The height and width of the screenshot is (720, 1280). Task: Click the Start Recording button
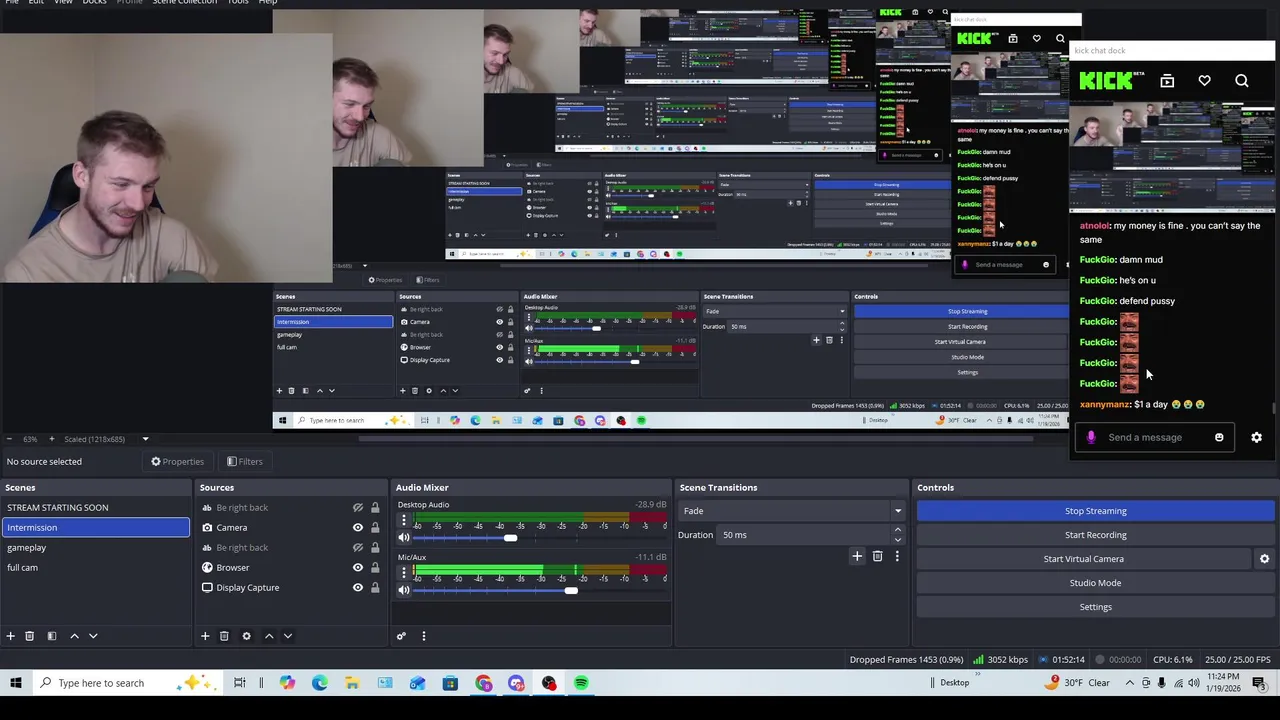(x=1095, y=535)
